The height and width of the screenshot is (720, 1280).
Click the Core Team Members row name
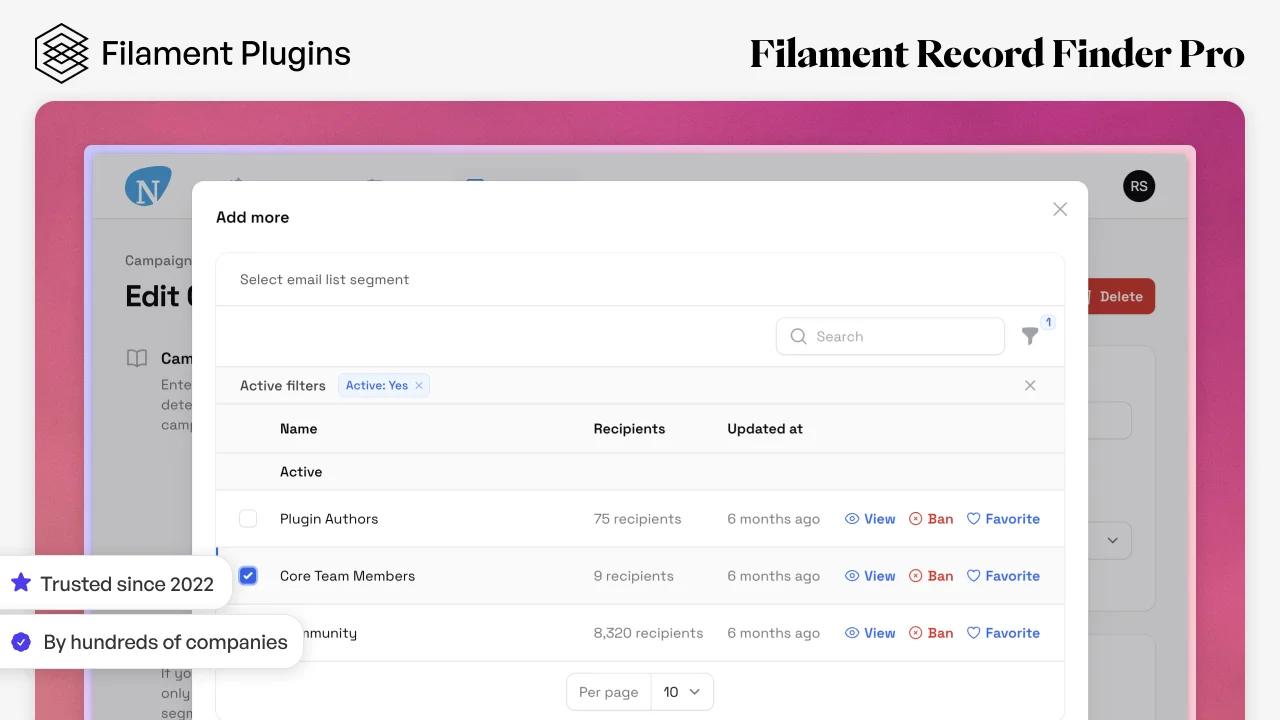coord(347,576)
